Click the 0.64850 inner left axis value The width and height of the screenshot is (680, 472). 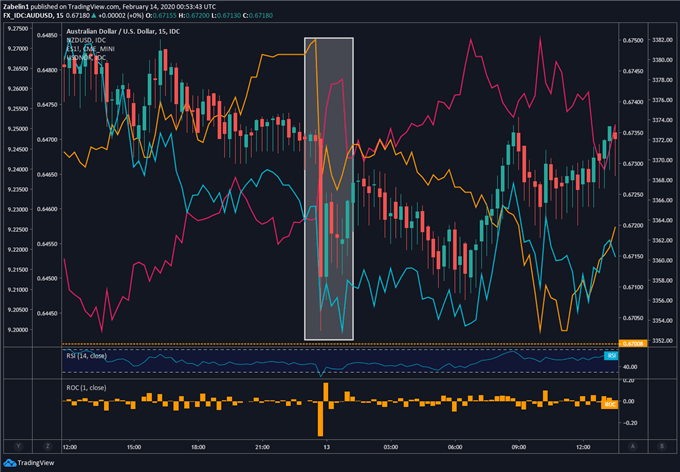[x=46, y=35]
